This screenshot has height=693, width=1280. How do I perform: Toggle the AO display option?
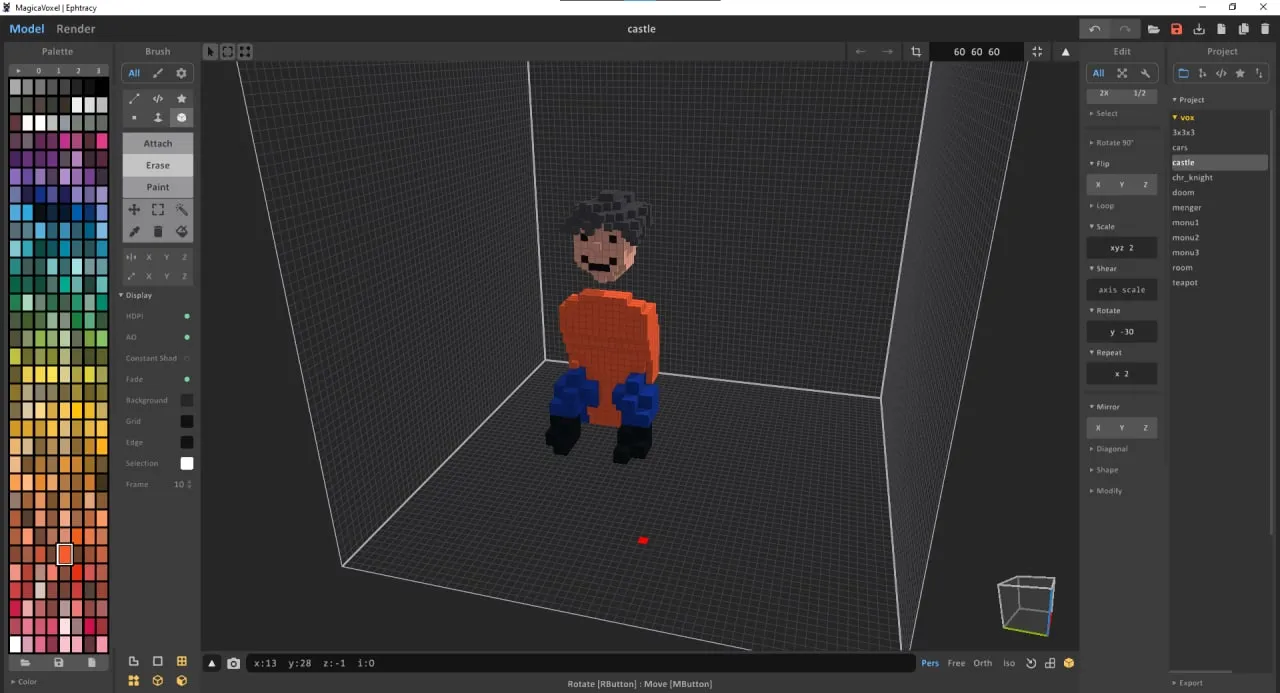(x=187, y=337)
